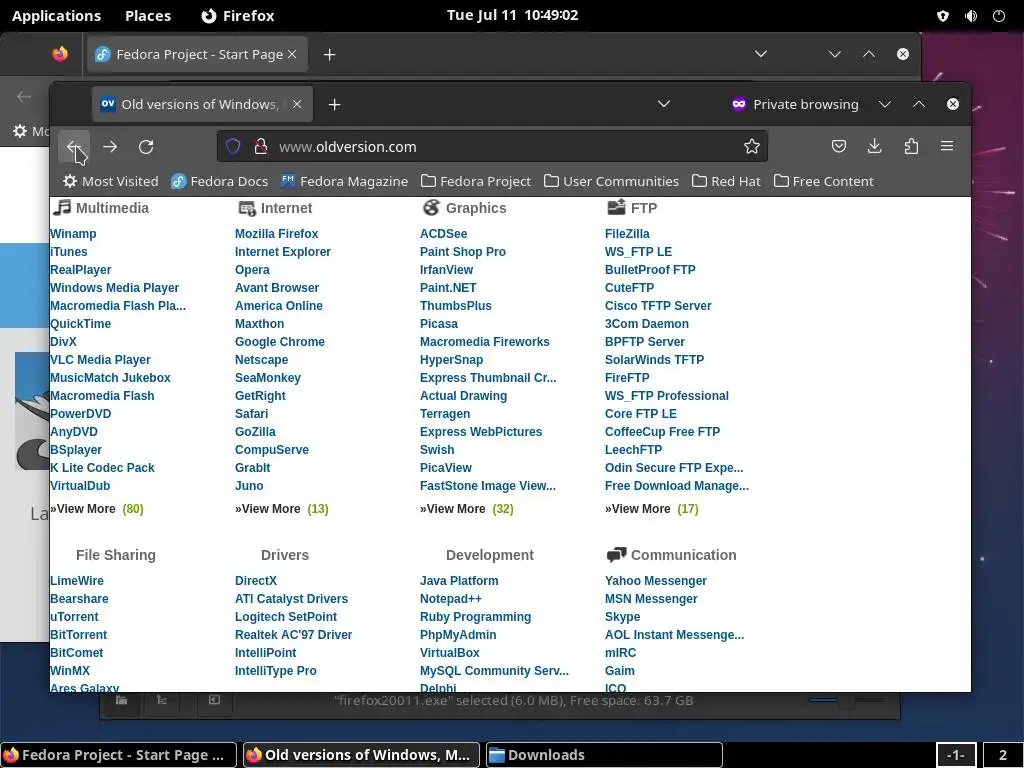Screen dimensions: 1024x768
Task: Open the Firefox hamburger application menu
Action: (947, 146)
